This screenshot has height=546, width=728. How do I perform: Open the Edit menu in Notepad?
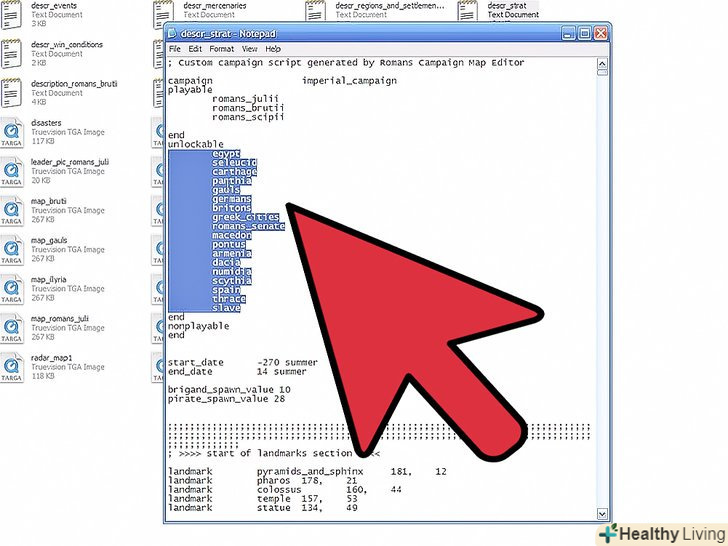[x=195, y=49]
